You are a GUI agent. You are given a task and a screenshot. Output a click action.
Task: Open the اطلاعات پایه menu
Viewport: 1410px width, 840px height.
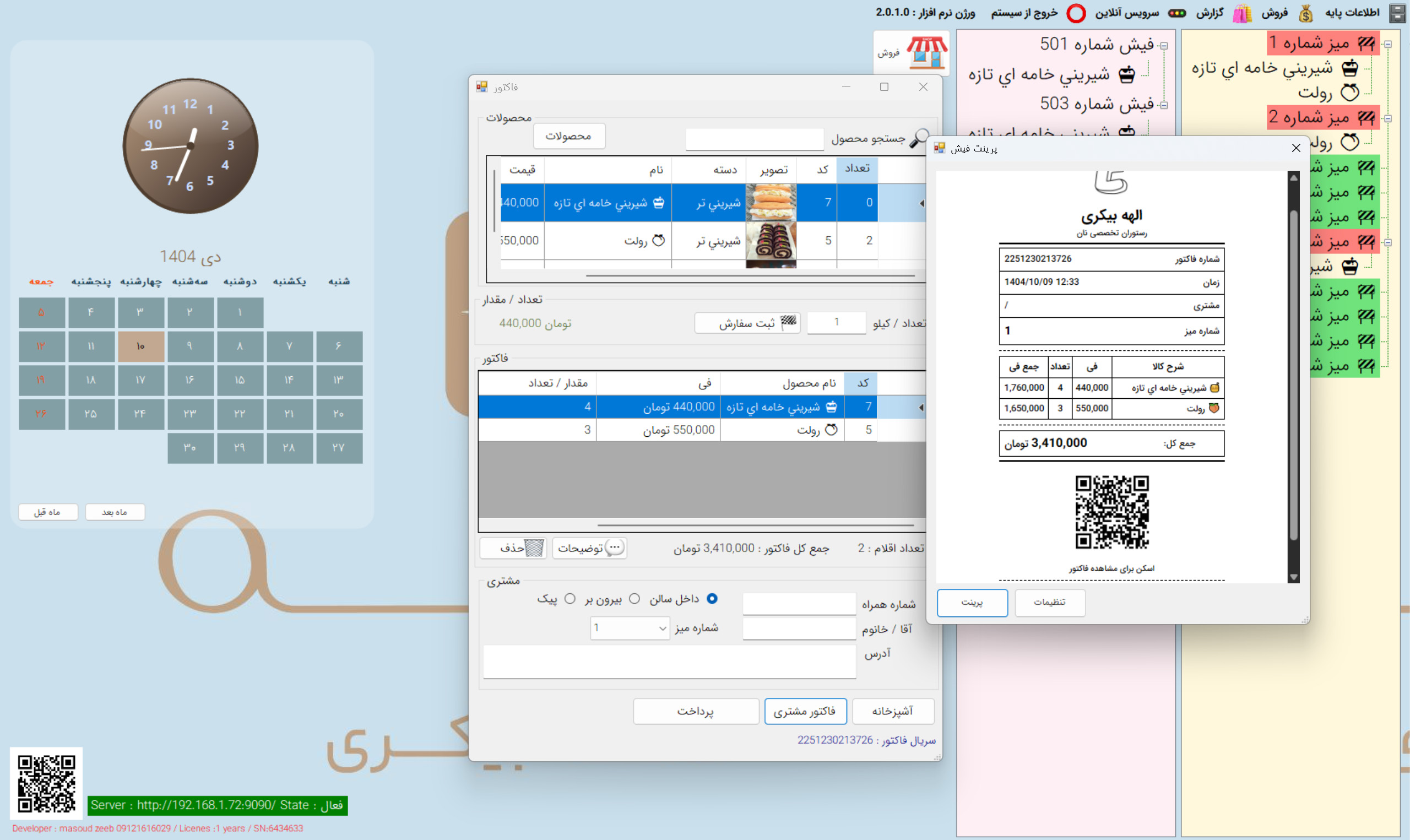click(x=1352, y=13)
